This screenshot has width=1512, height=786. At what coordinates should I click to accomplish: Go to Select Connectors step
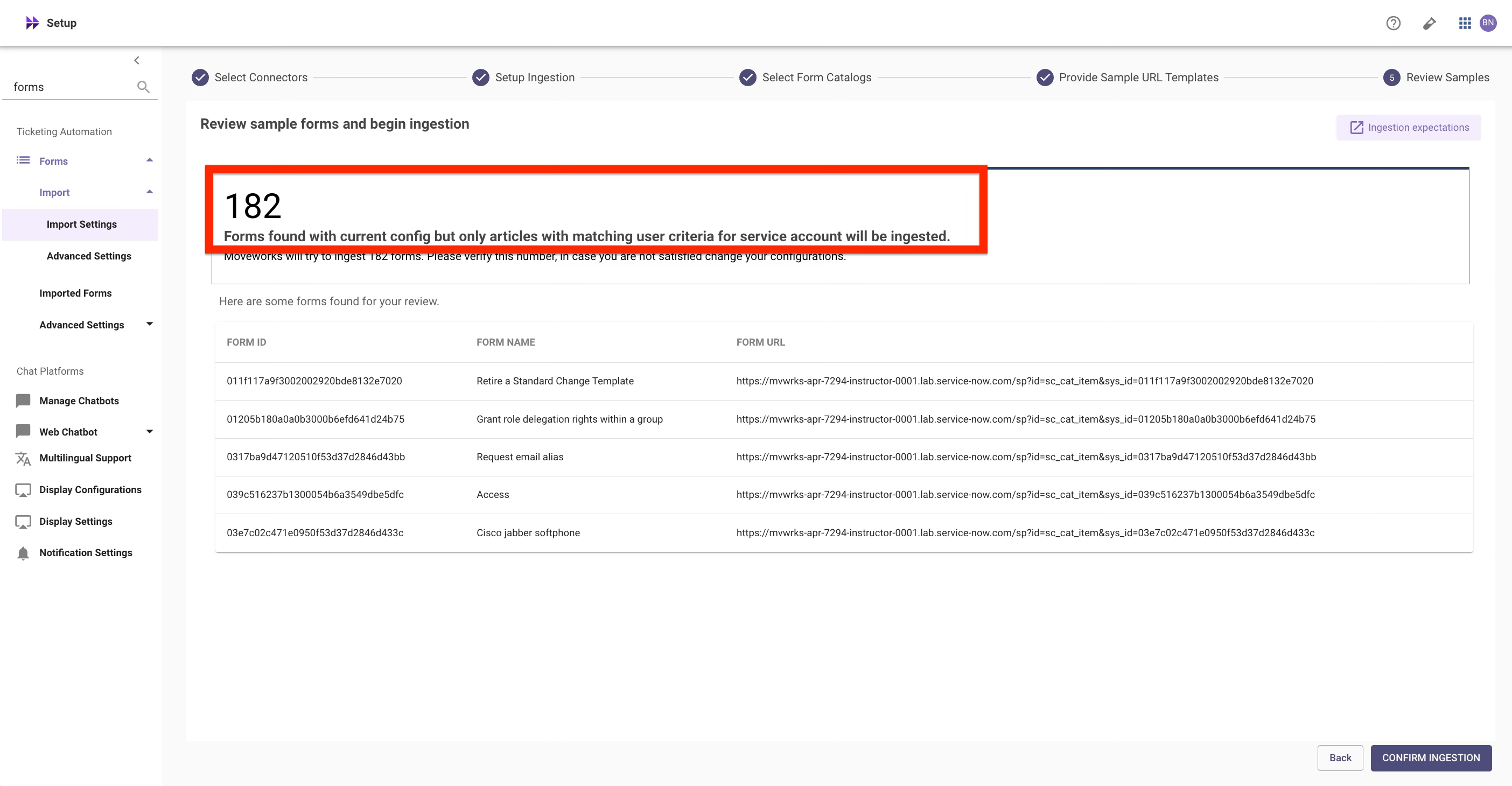261,78
